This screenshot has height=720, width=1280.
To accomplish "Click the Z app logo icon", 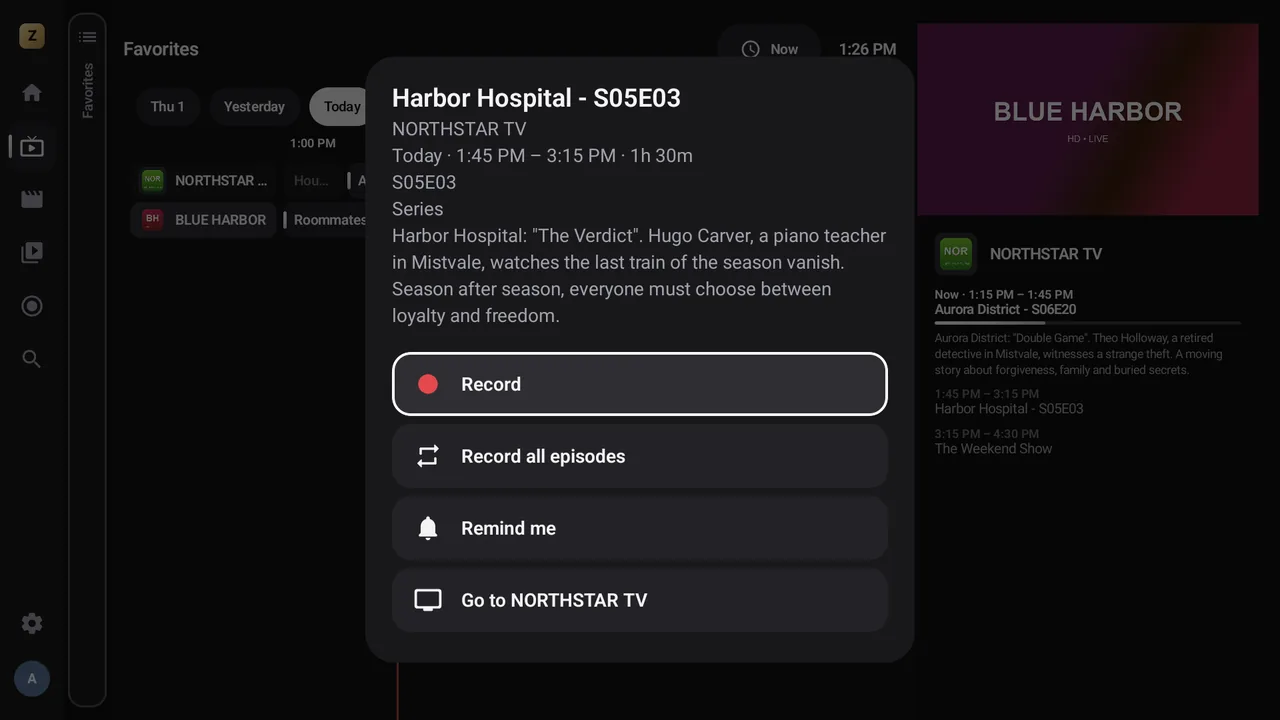I will pyautogui.click(x=32, y=37).
